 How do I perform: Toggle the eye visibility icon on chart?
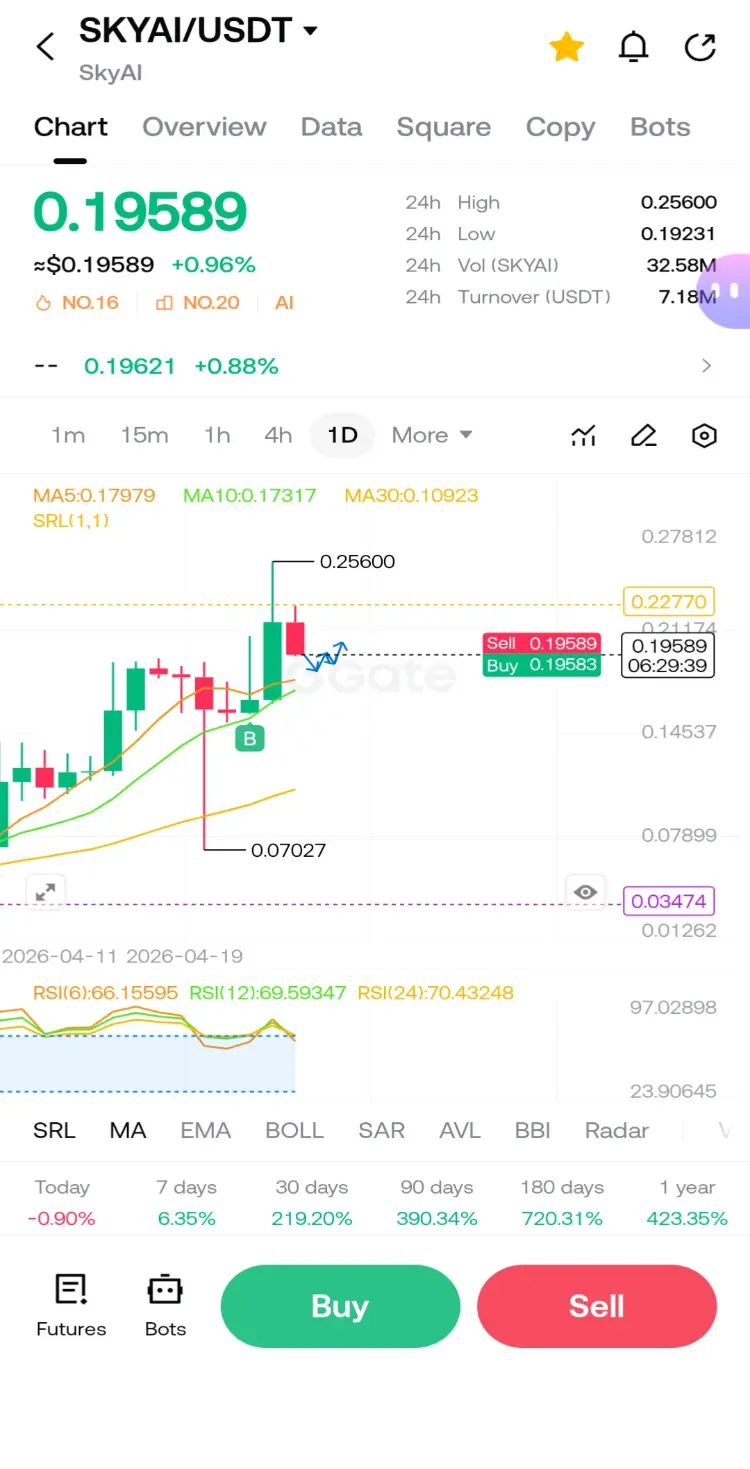click(586, 892)
